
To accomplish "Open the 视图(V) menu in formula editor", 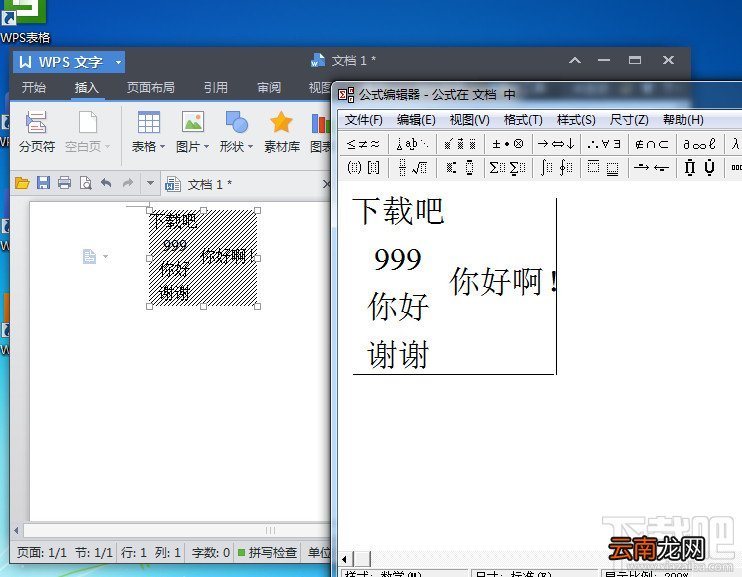I will (x=469, y=120).
